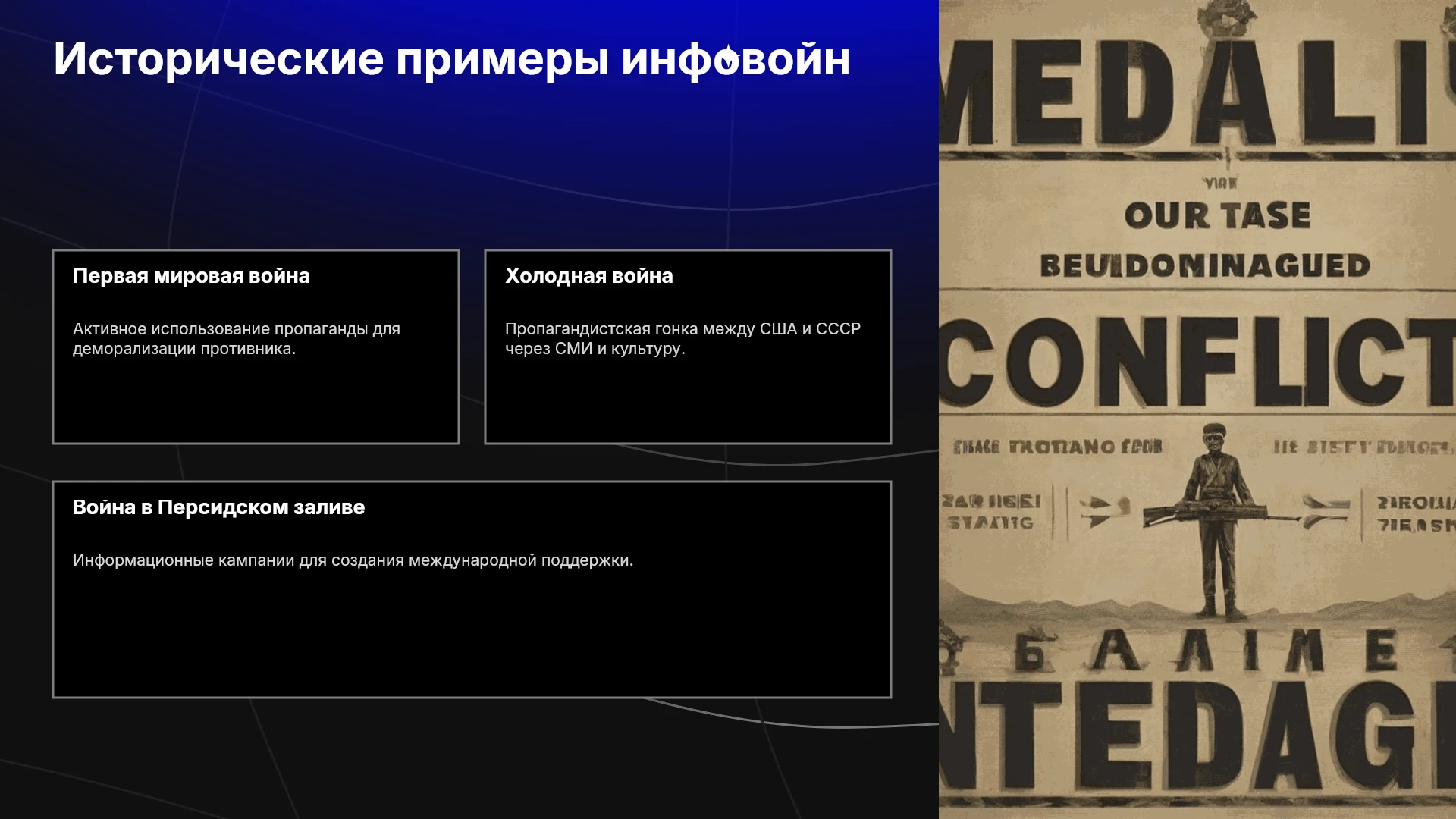
Task: Click the left arrow symbol beside the soldier
Action: [1104, 510]
